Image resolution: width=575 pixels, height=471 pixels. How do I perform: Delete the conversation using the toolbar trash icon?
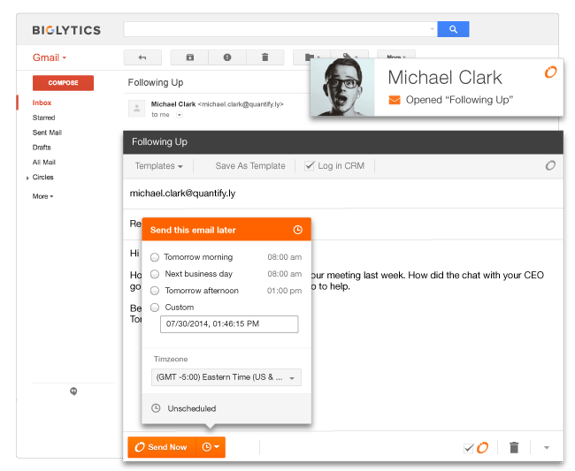[x=265, y=57]
